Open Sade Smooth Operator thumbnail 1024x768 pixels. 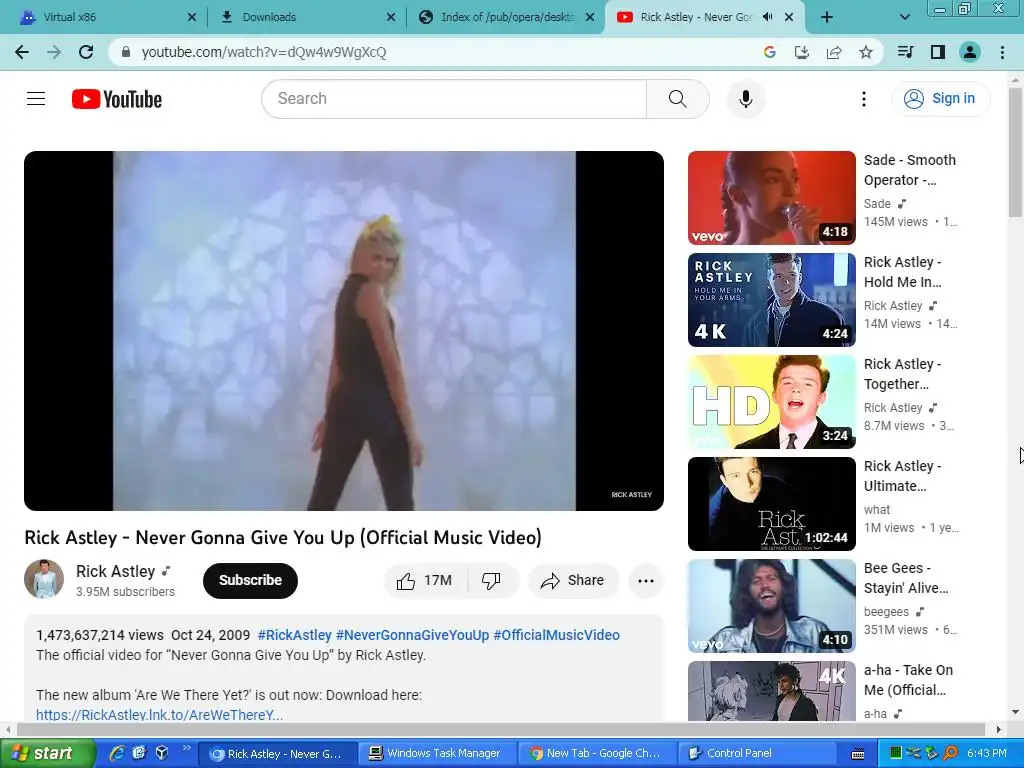point(771,198)
